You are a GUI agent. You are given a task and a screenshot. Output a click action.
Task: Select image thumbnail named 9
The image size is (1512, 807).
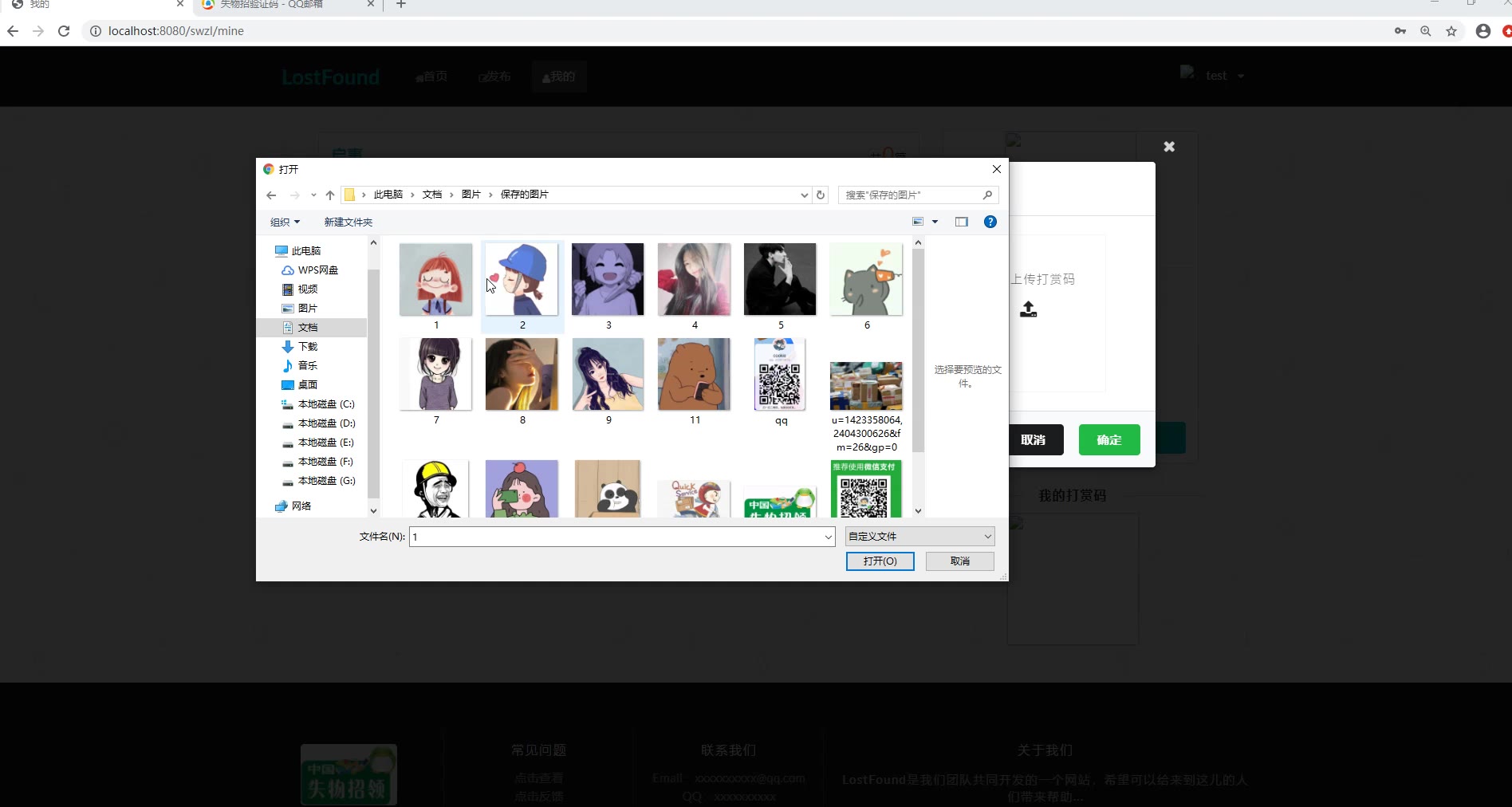pos(608,375)
